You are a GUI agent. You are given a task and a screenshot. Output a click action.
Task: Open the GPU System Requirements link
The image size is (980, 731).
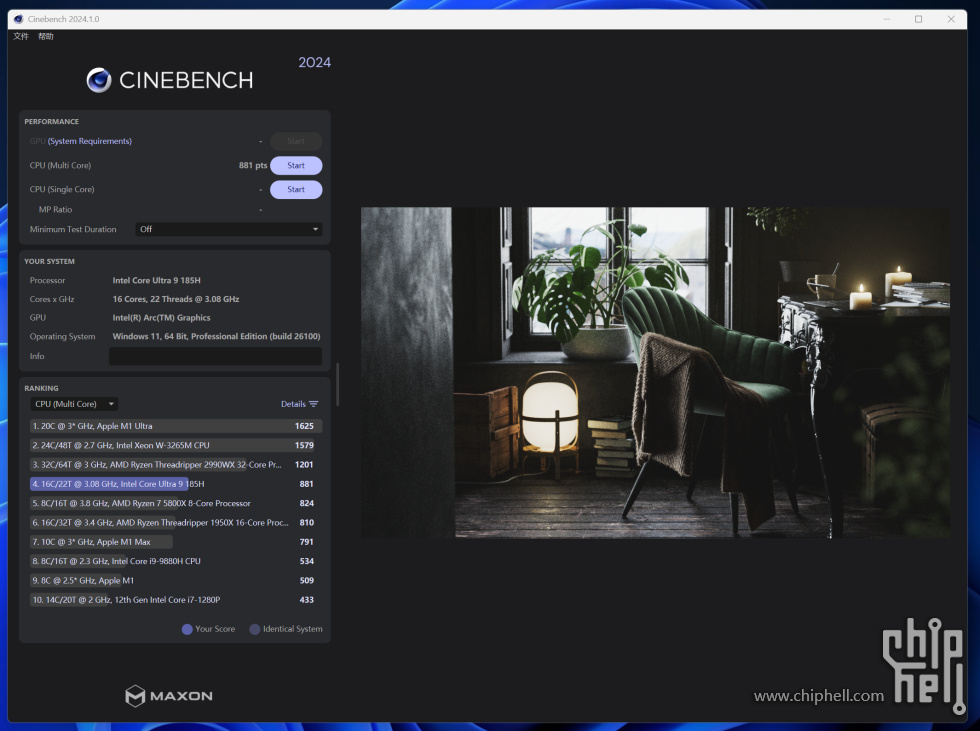[x=90, y=141]
